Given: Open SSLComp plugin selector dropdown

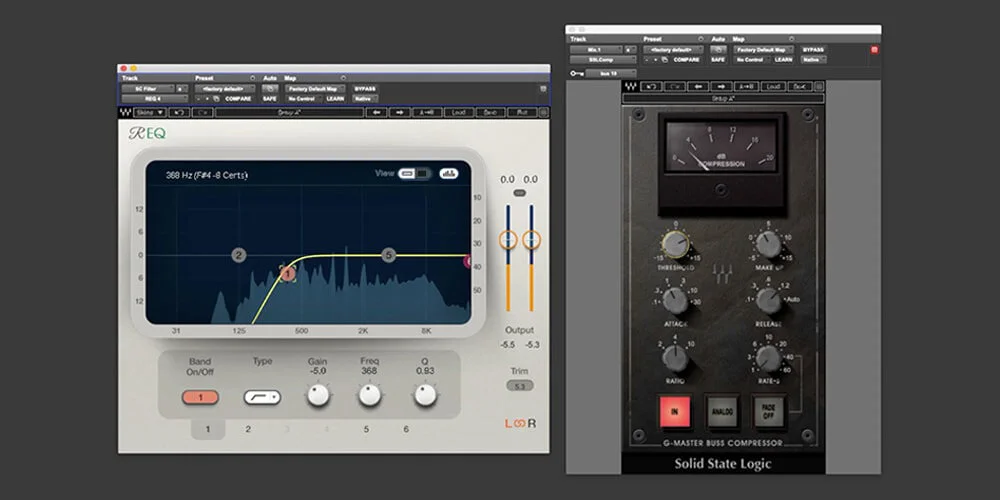Looking at the screenshot, I should click(x=603, y=59).
